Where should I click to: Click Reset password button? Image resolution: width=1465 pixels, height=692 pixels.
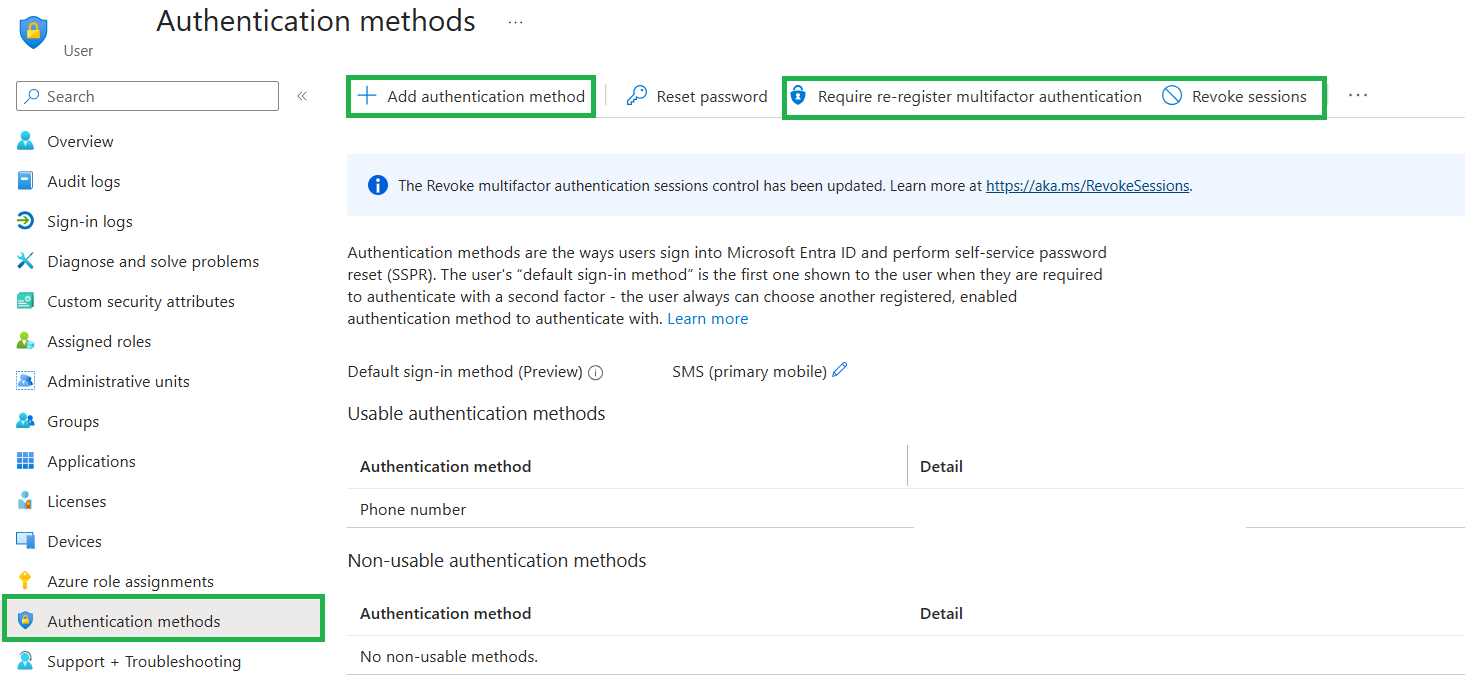coord(697,96)
